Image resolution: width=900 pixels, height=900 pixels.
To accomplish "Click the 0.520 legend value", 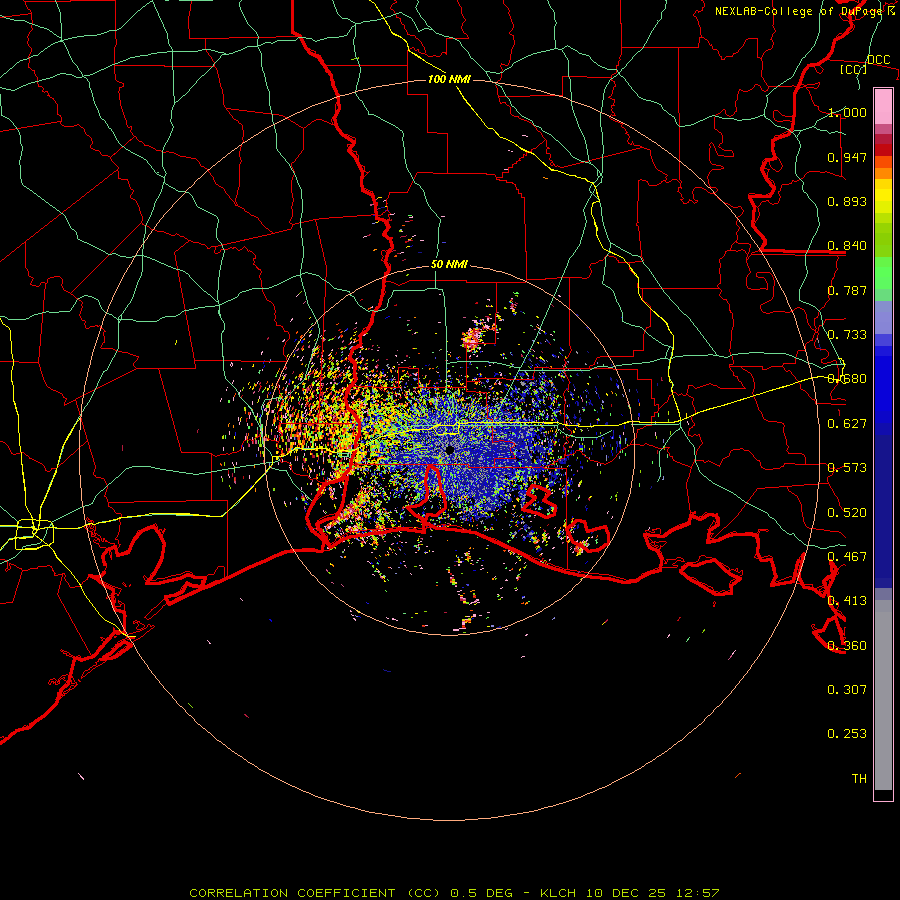I will 847,513.
